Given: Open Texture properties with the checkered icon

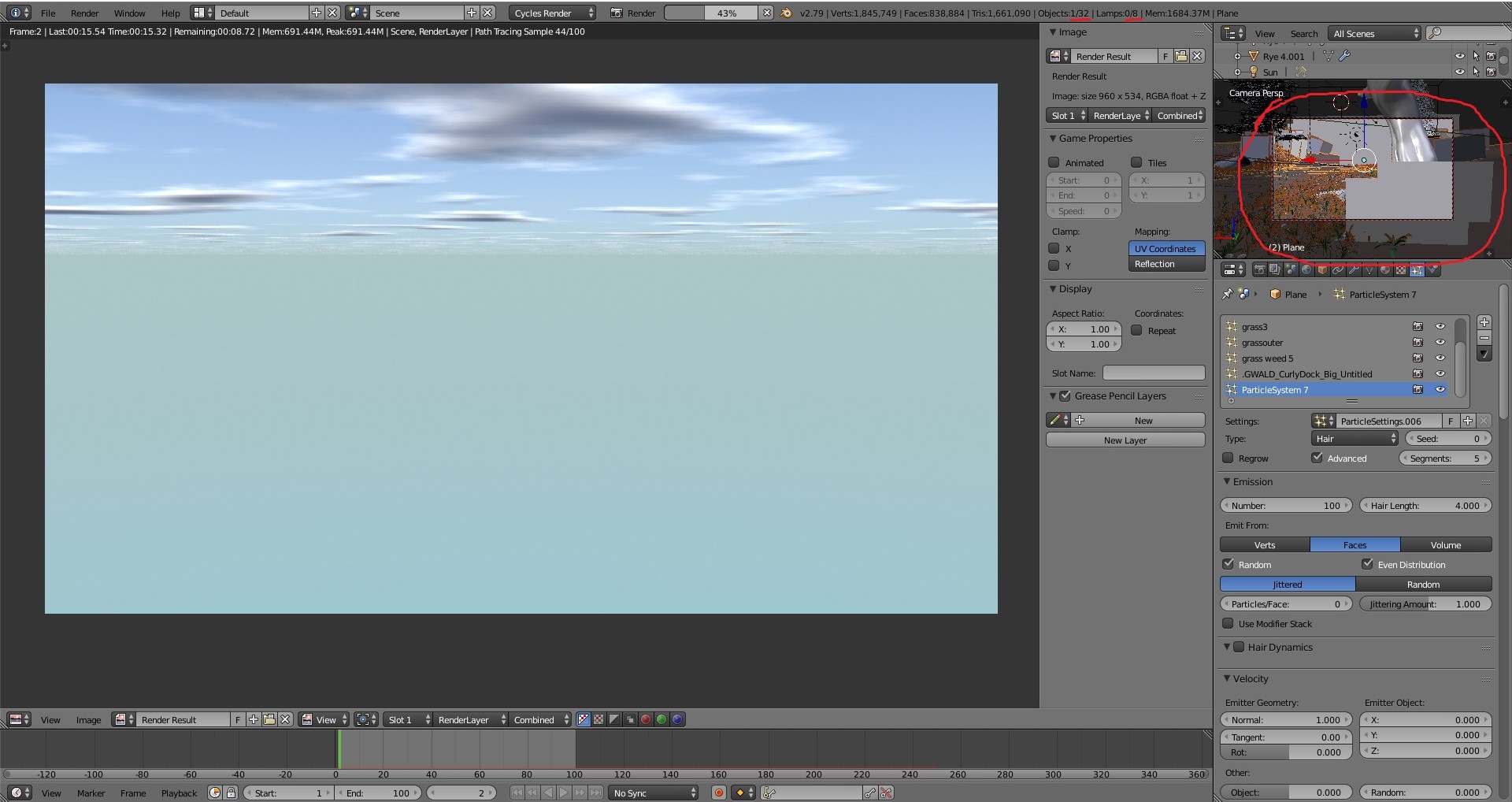Looking at the screenshot, I should [x=1401, y=269].
